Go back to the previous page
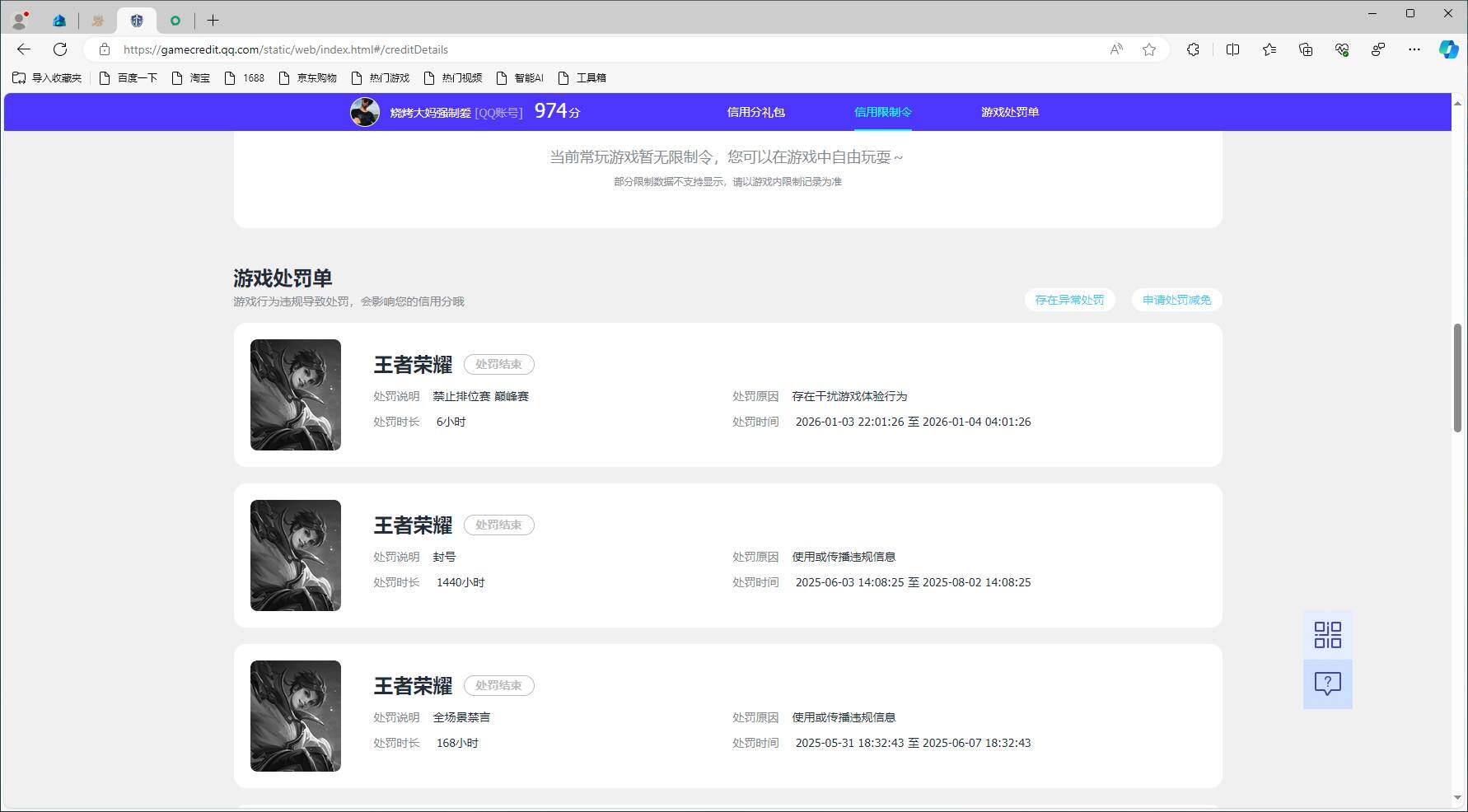 point(24,49)
